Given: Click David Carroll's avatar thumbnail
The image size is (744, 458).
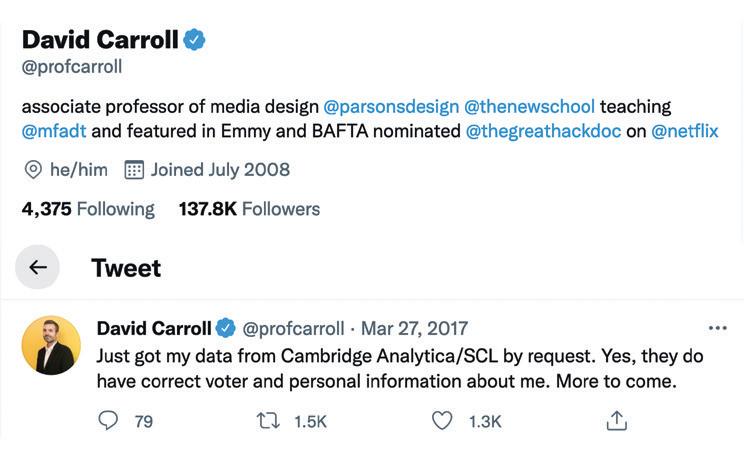Looking at the screenshot, I should (51, 345).
